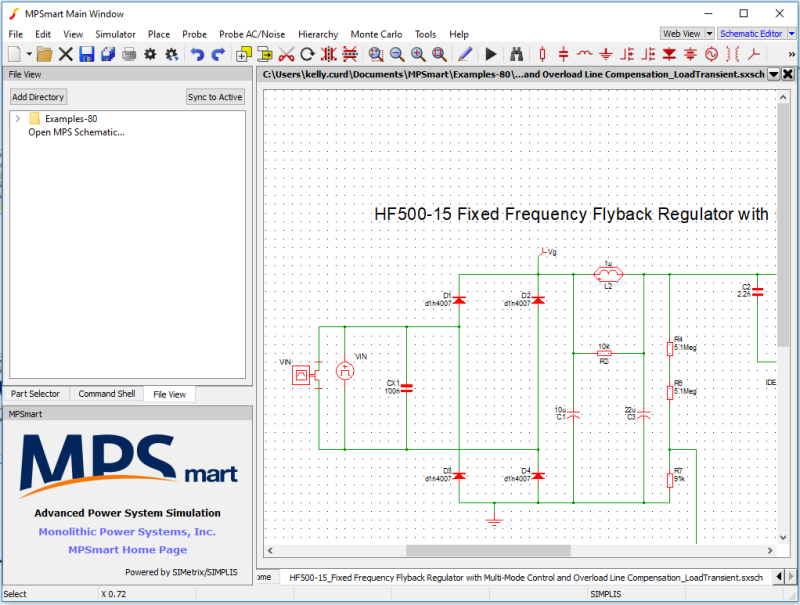Open the new file dropdown arrow
This screenshot has width=800, height=605.
[x=30, y=54]
